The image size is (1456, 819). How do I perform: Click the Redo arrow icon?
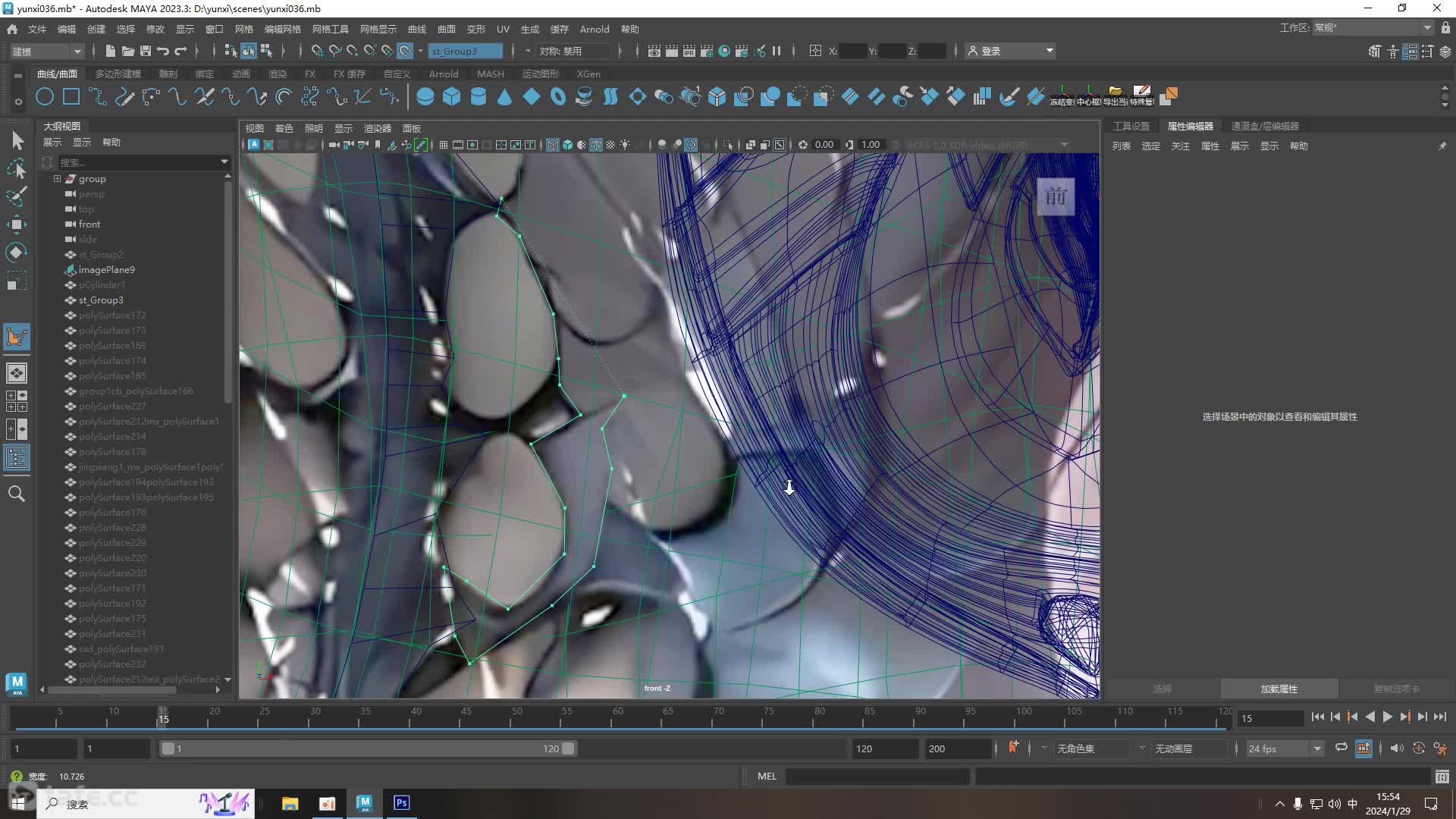point(180,51)
